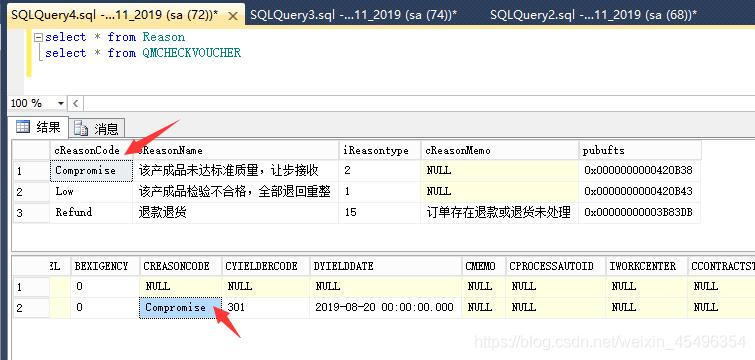The height and width of the screenshot is (360, 755).
Task: Click the 2019-08-20 00:00:00.000 date cell
Action: [x=386, y=308]
